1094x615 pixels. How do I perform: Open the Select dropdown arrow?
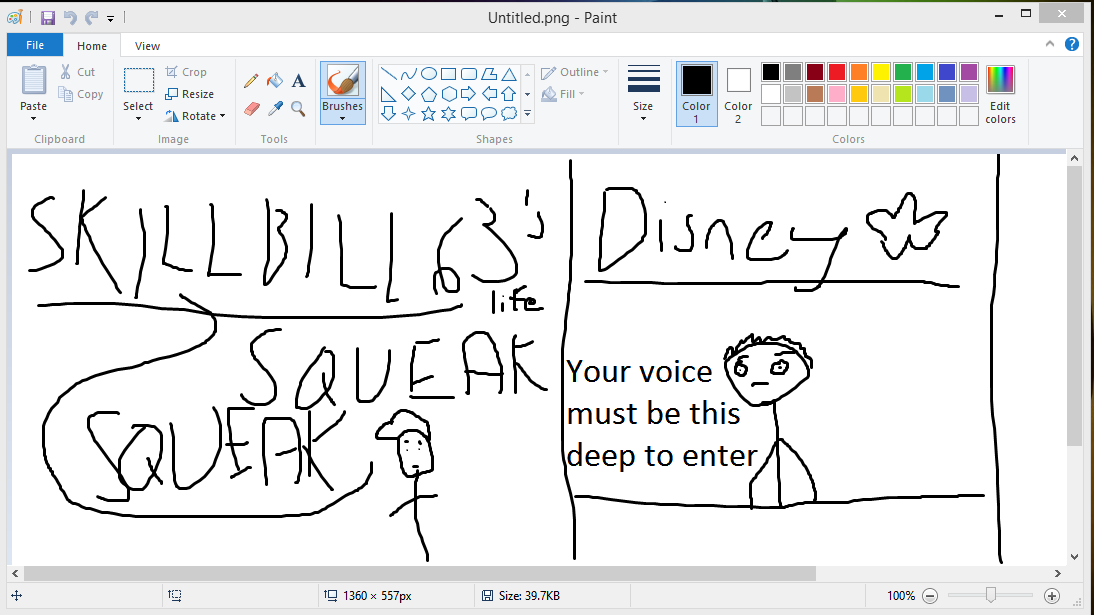tap(138, 119)
